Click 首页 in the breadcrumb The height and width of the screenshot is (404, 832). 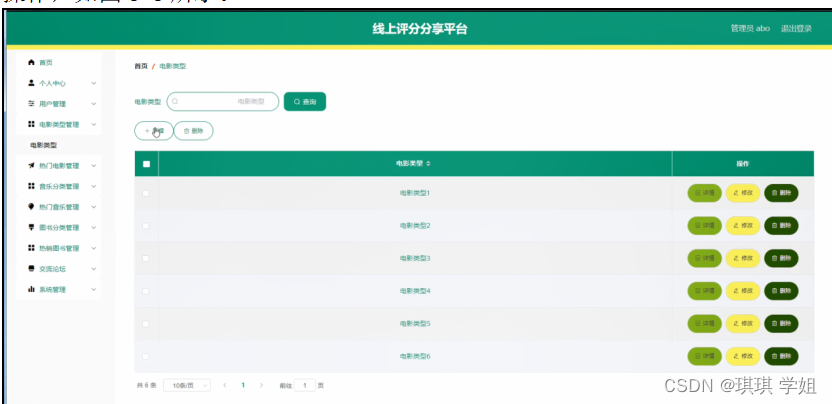coord(141,66)
